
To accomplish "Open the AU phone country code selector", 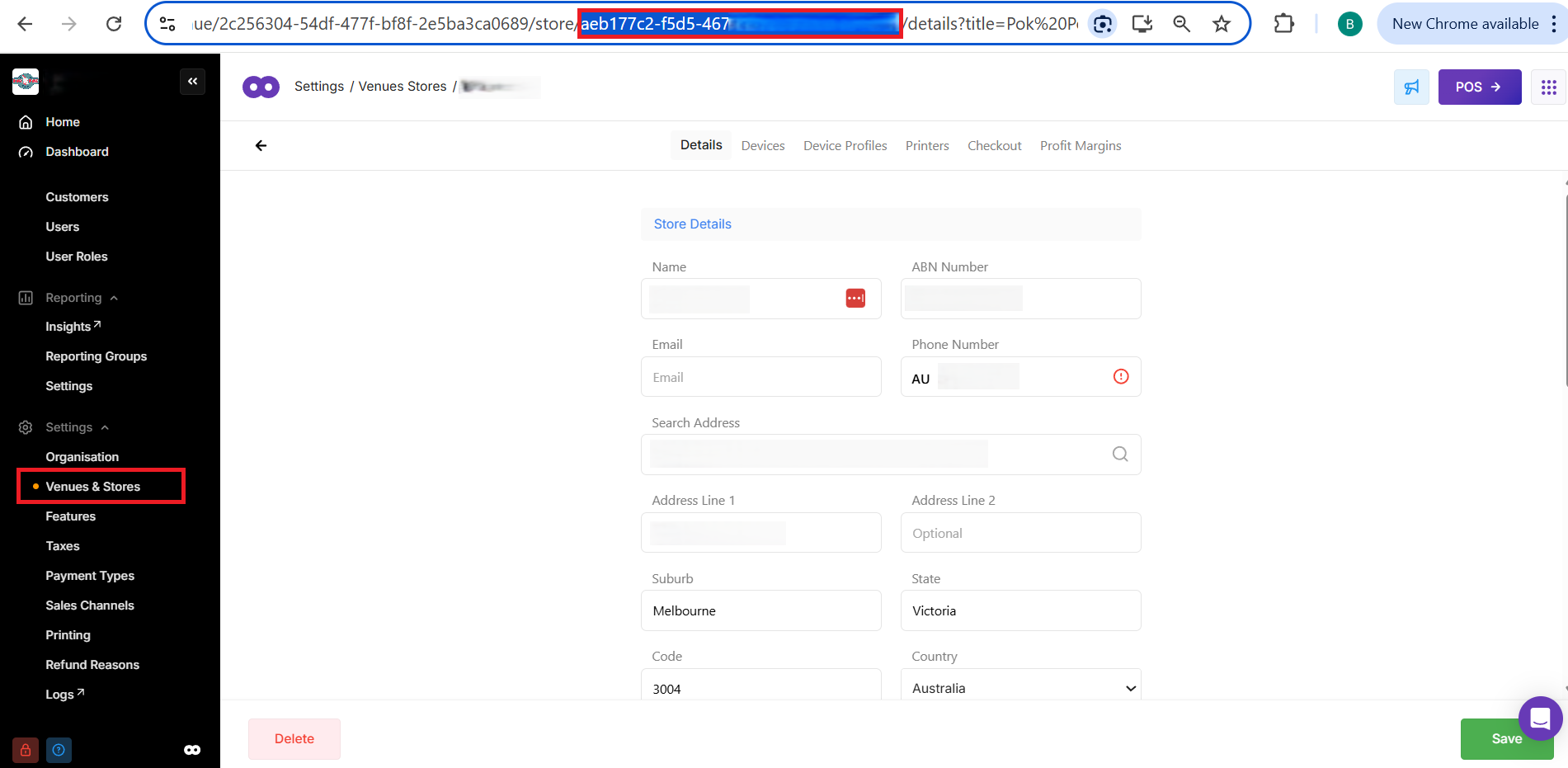I will click(x=921, y=379).
